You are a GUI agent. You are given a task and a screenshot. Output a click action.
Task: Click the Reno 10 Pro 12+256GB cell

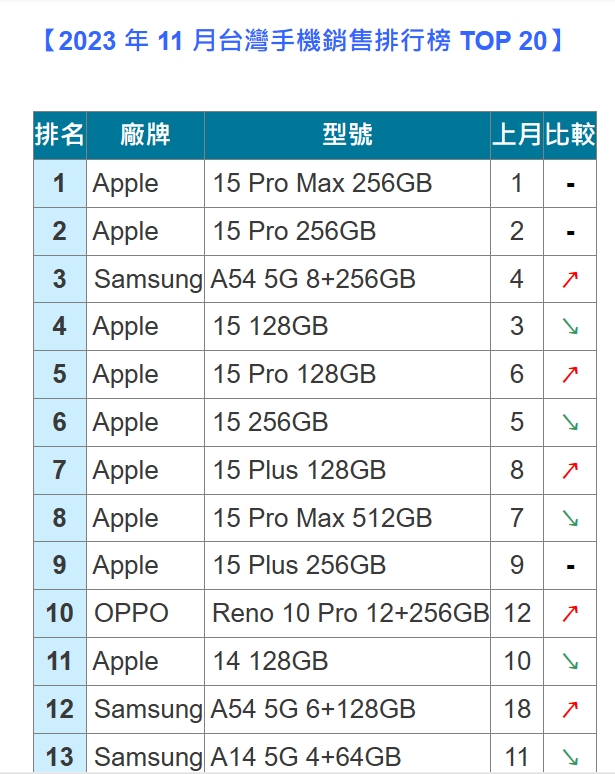[x=350, y=613]
